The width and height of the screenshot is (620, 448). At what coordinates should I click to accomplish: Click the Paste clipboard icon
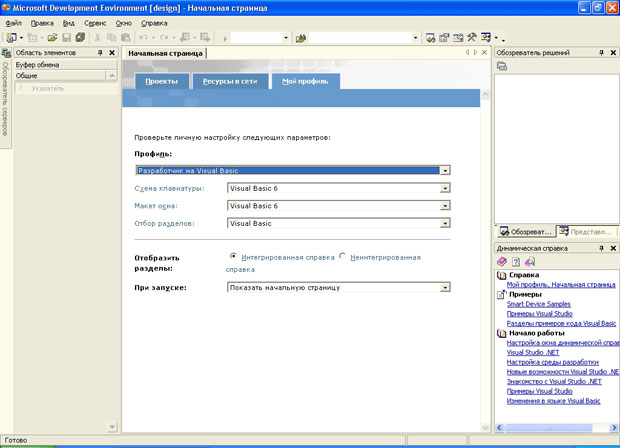click(x=126, y=38)
